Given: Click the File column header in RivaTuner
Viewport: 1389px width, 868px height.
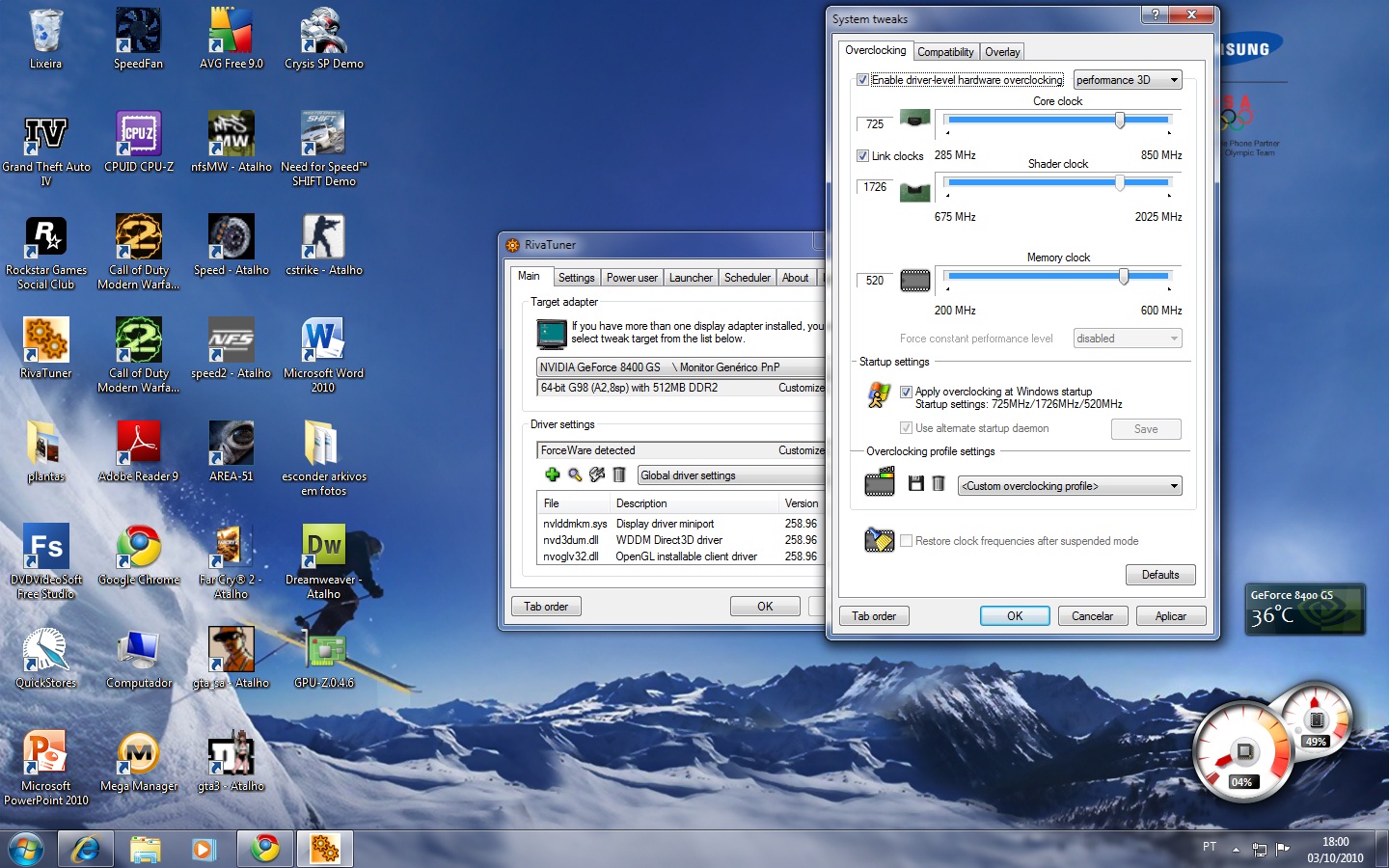Looking at the screenshot, I should [573, 503].
